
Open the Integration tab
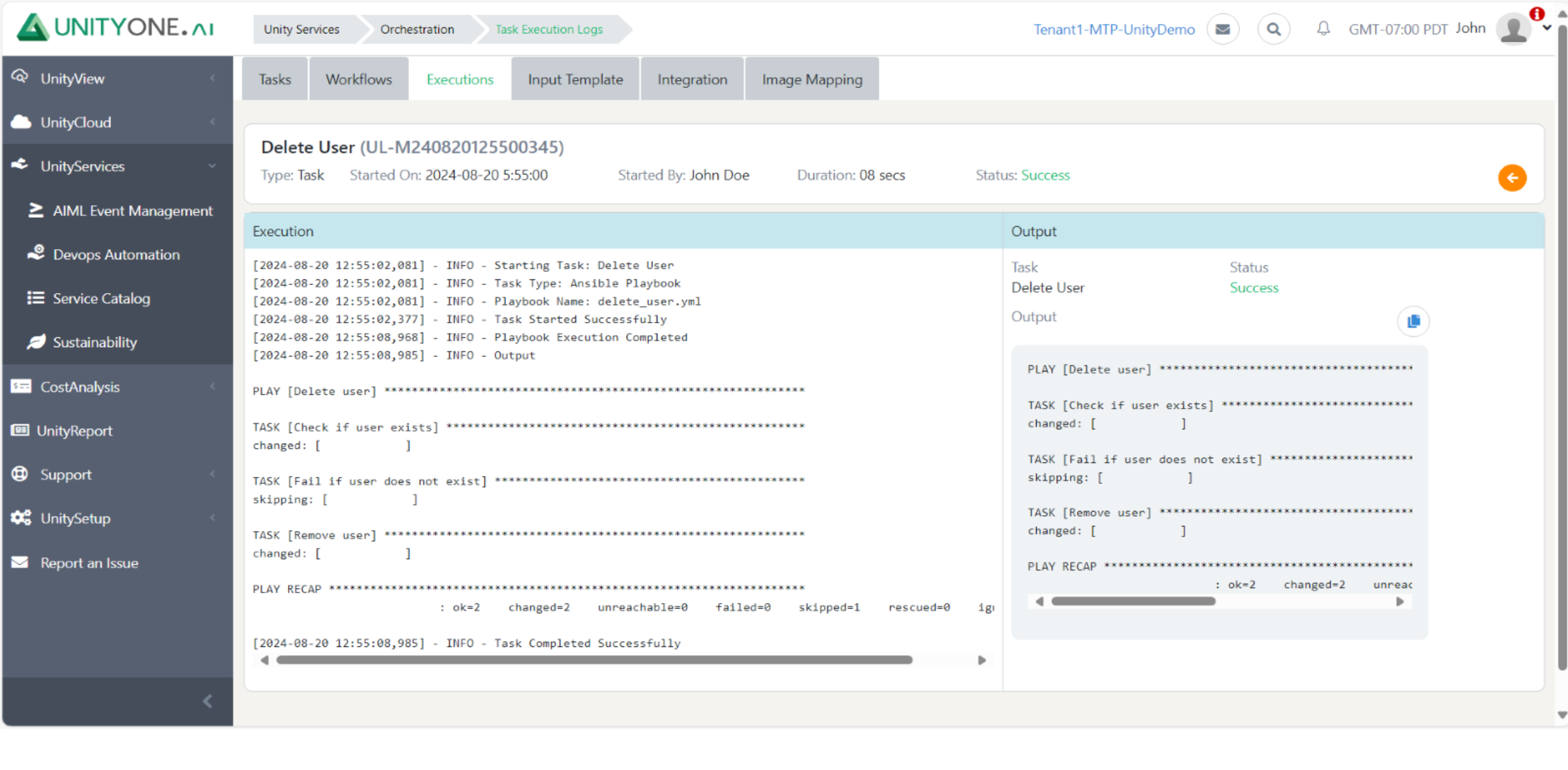[x=692, y=79]
